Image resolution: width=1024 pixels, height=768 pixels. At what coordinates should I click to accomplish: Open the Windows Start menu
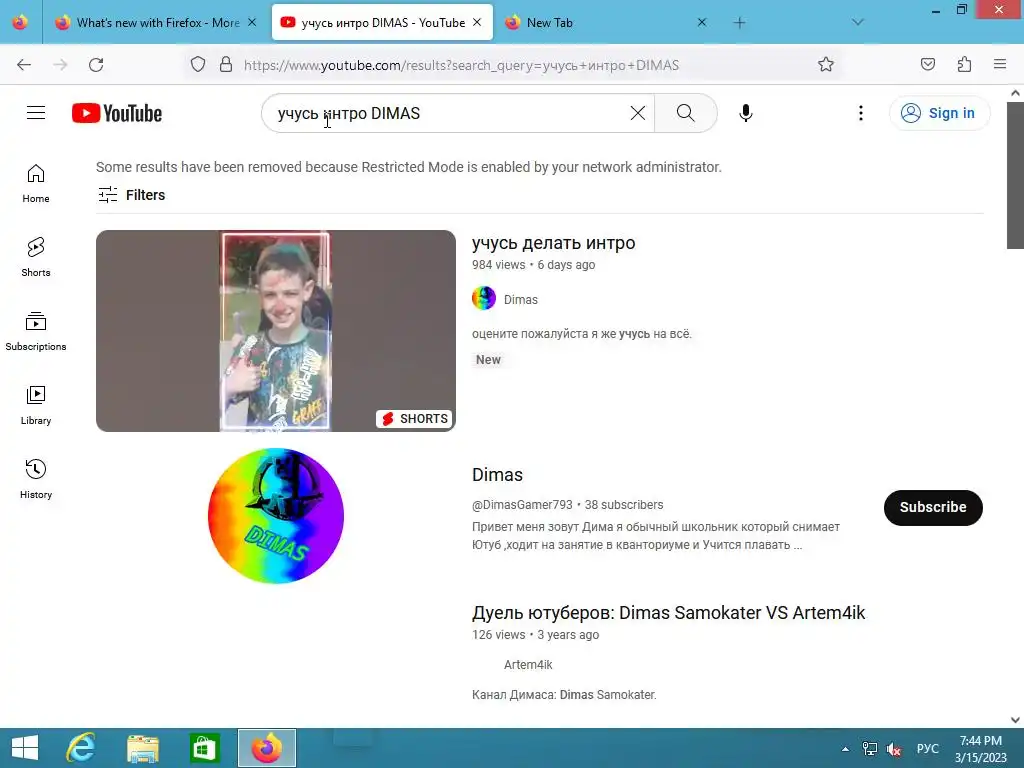click(x=25, y=748)
